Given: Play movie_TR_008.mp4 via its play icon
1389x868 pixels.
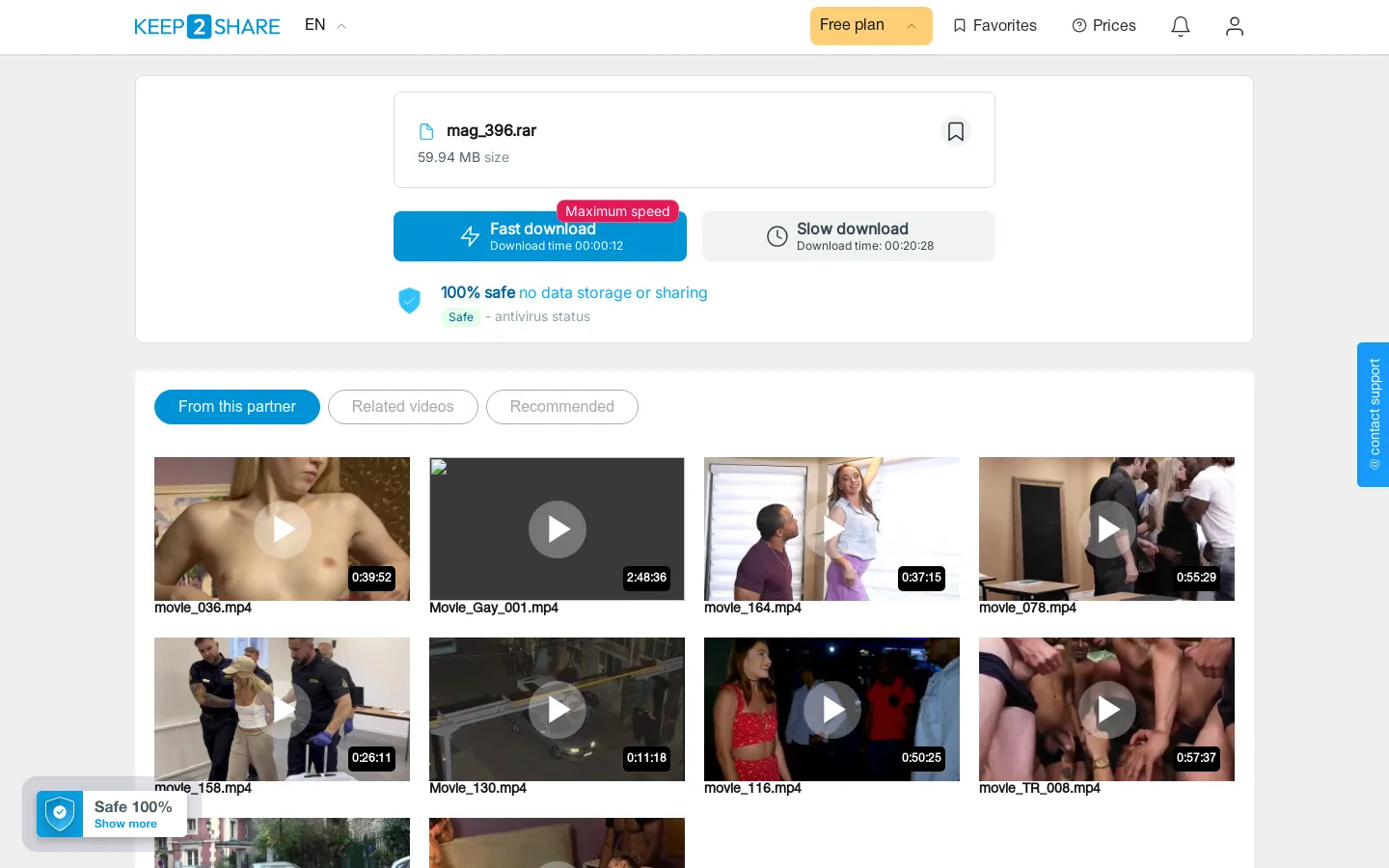Looking at the screenshot, I should 1107,710.
